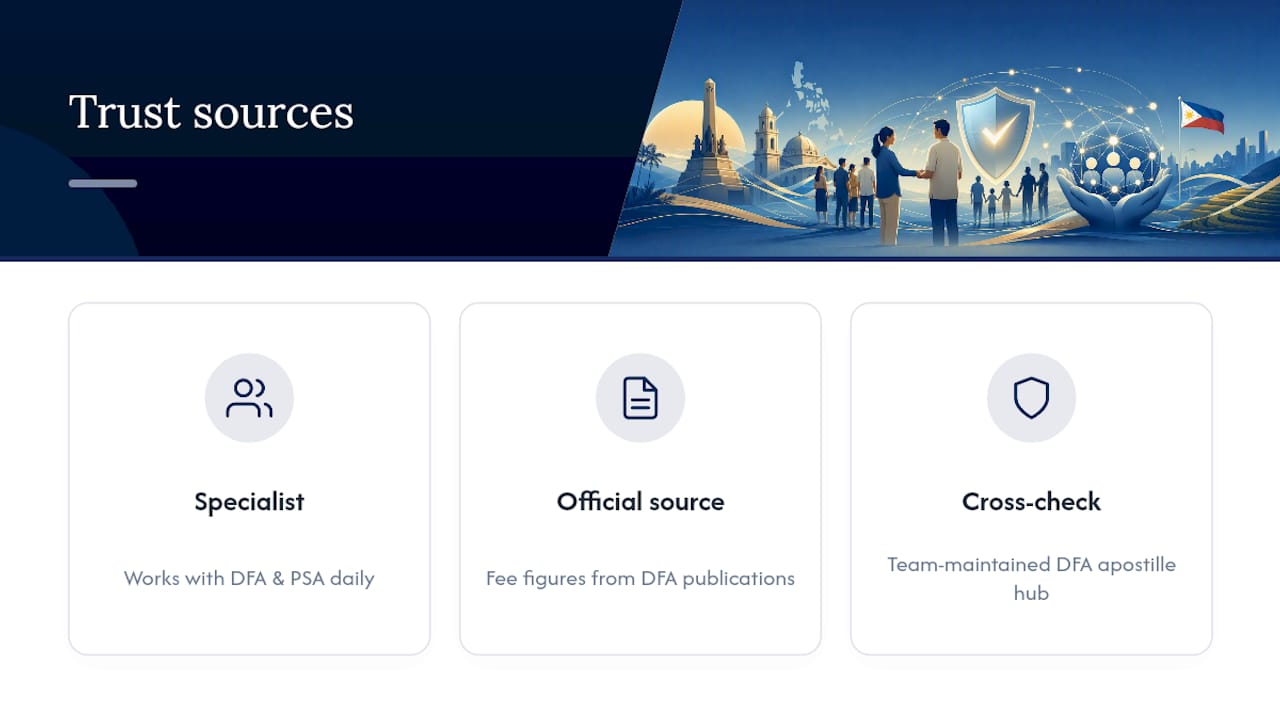
Task: Select the Official source card heading
Action: point(640,502)
